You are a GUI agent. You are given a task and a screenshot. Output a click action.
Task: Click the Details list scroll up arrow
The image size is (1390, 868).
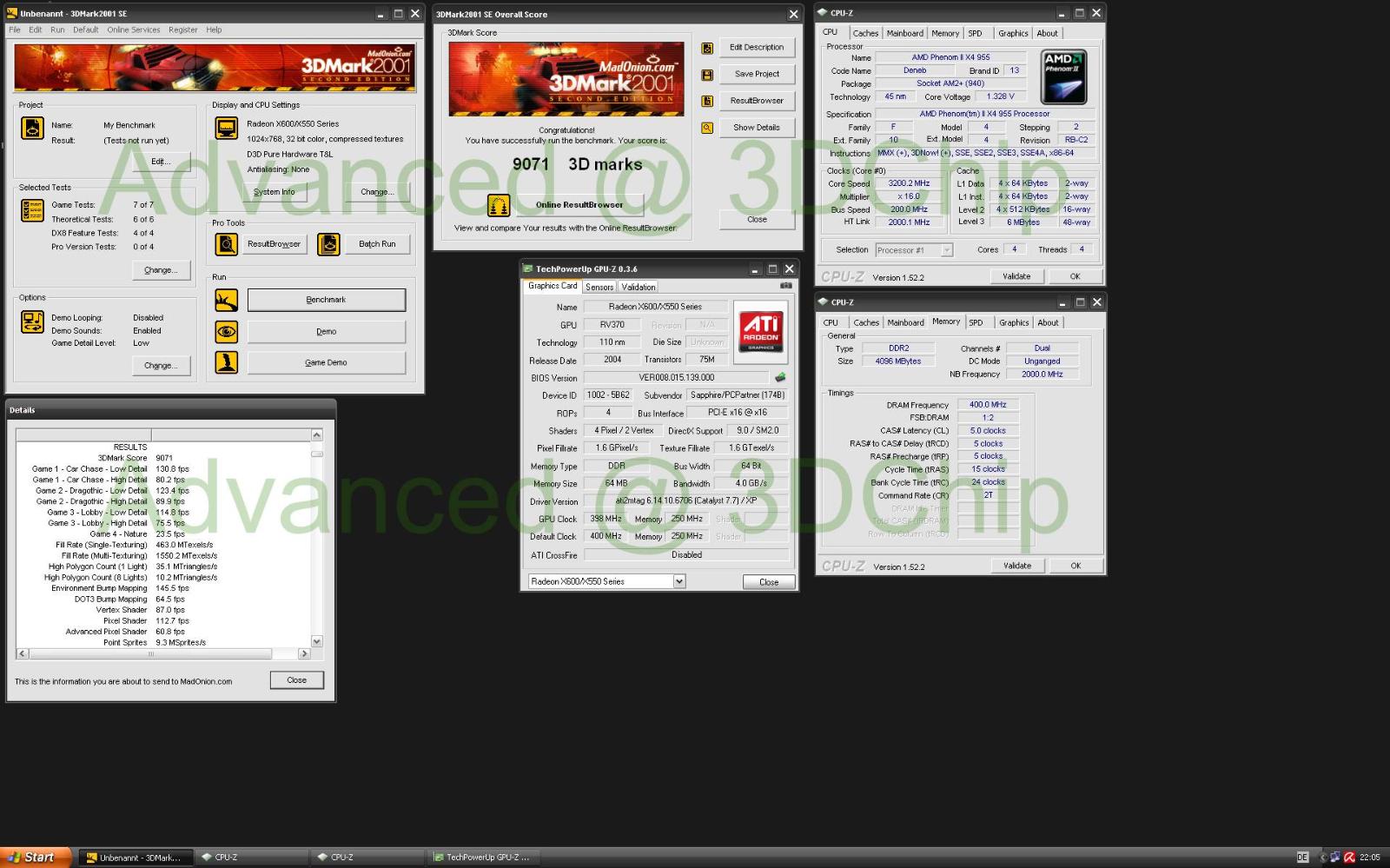coord(316,434)
